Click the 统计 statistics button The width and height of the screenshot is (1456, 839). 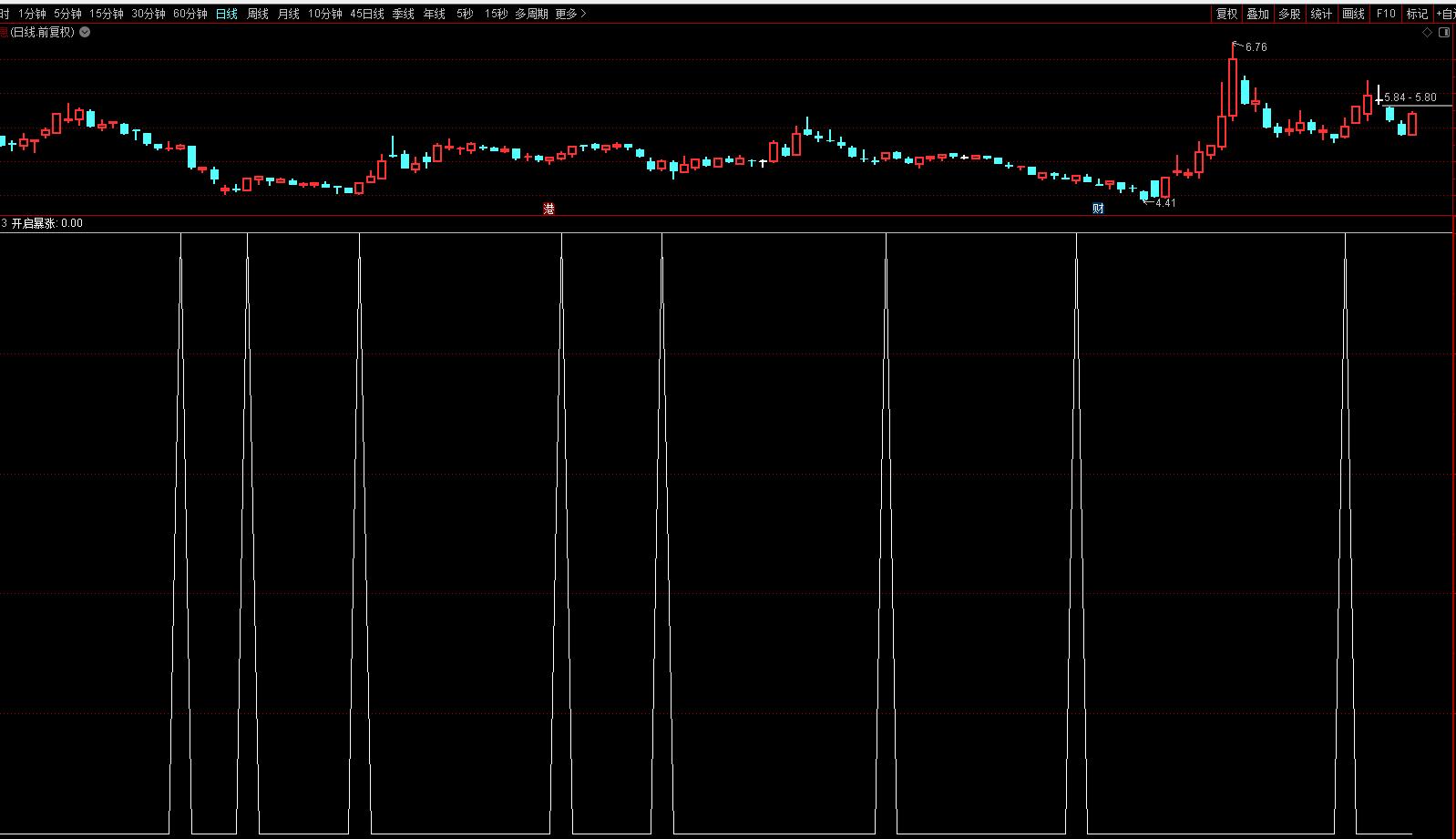point(1321,14)
